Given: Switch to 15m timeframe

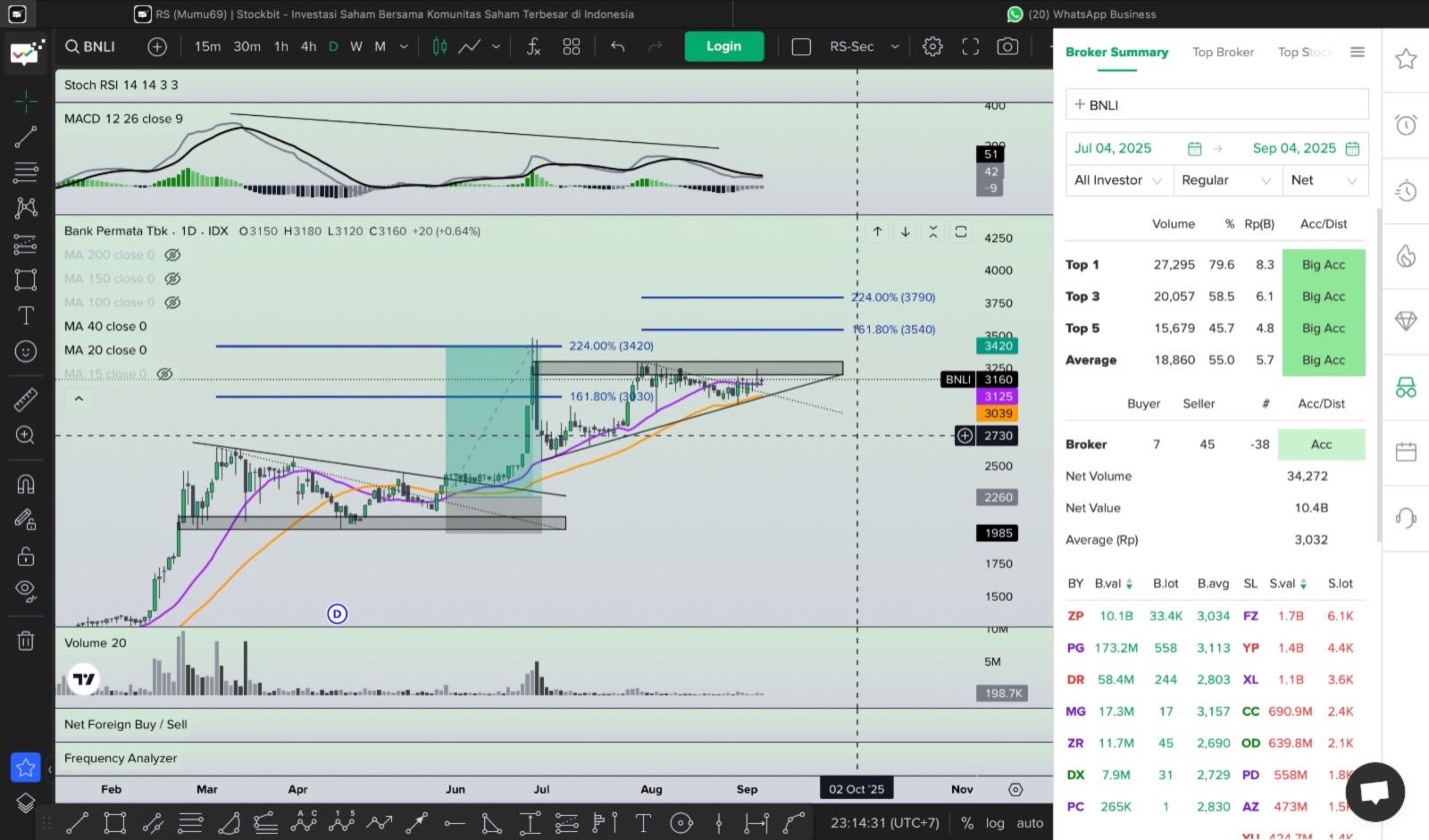Looking at the screenshot, I should click(207, 46).
